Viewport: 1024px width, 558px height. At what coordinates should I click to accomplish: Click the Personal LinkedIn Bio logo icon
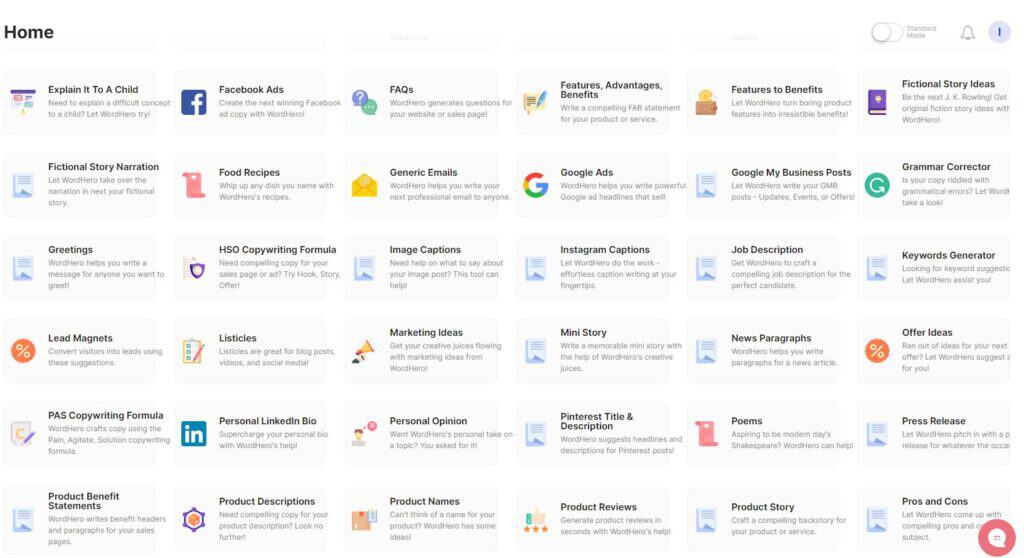[x=193, y=434]
